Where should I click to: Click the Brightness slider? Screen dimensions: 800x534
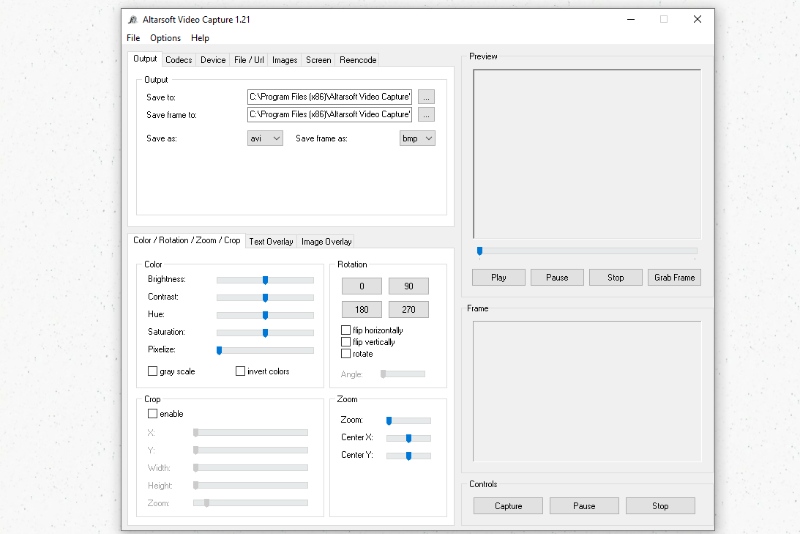click(x=265, y=280)
